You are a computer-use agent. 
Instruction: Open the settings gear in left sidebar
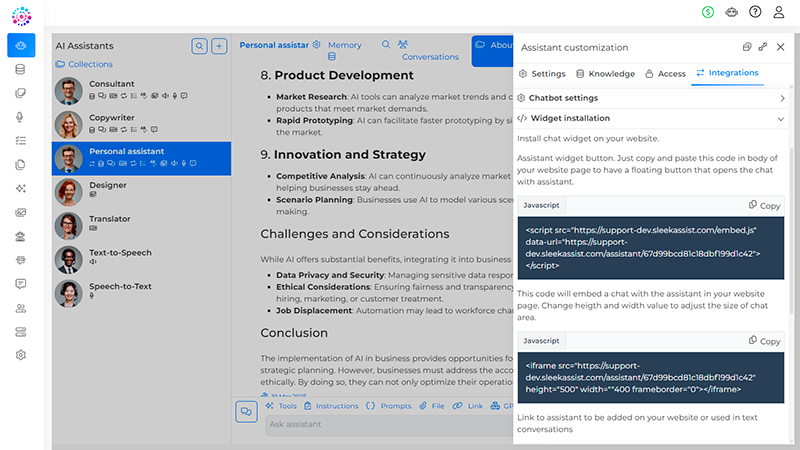click(20, 355)
